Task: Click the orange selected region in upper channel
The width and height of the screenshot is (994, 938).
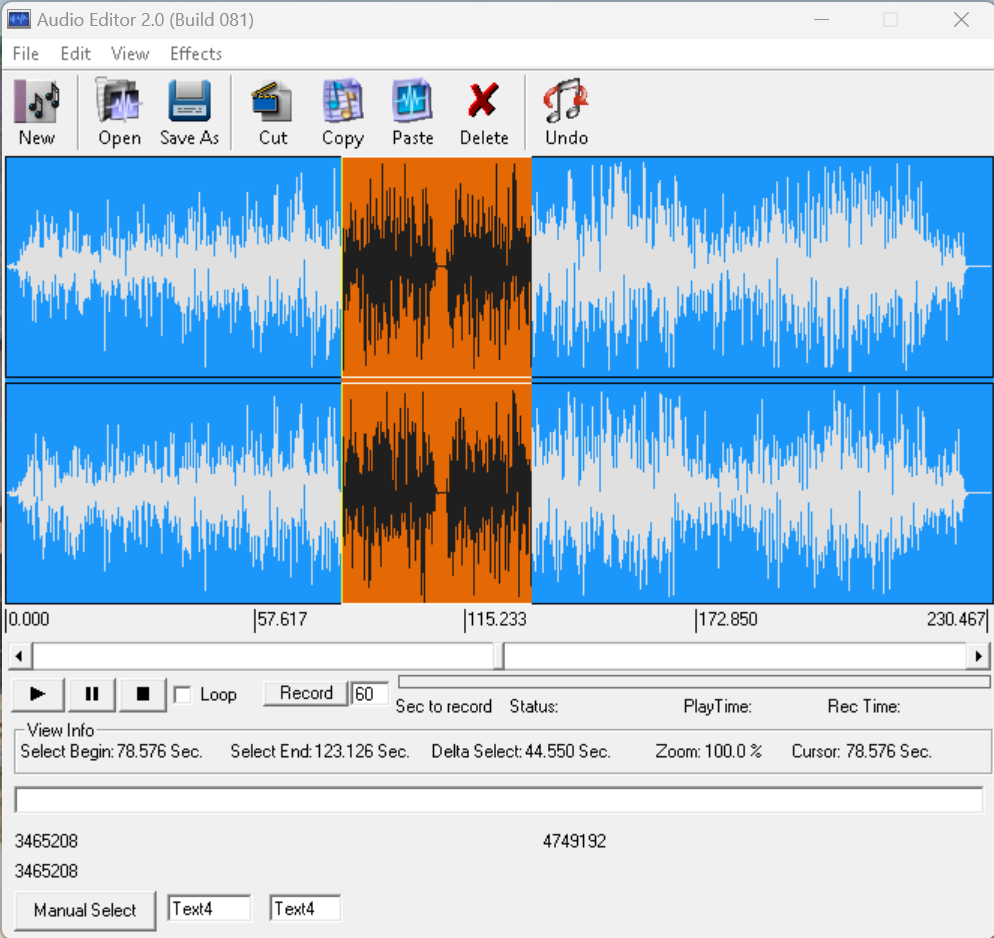Action: [x=436, y=267]
